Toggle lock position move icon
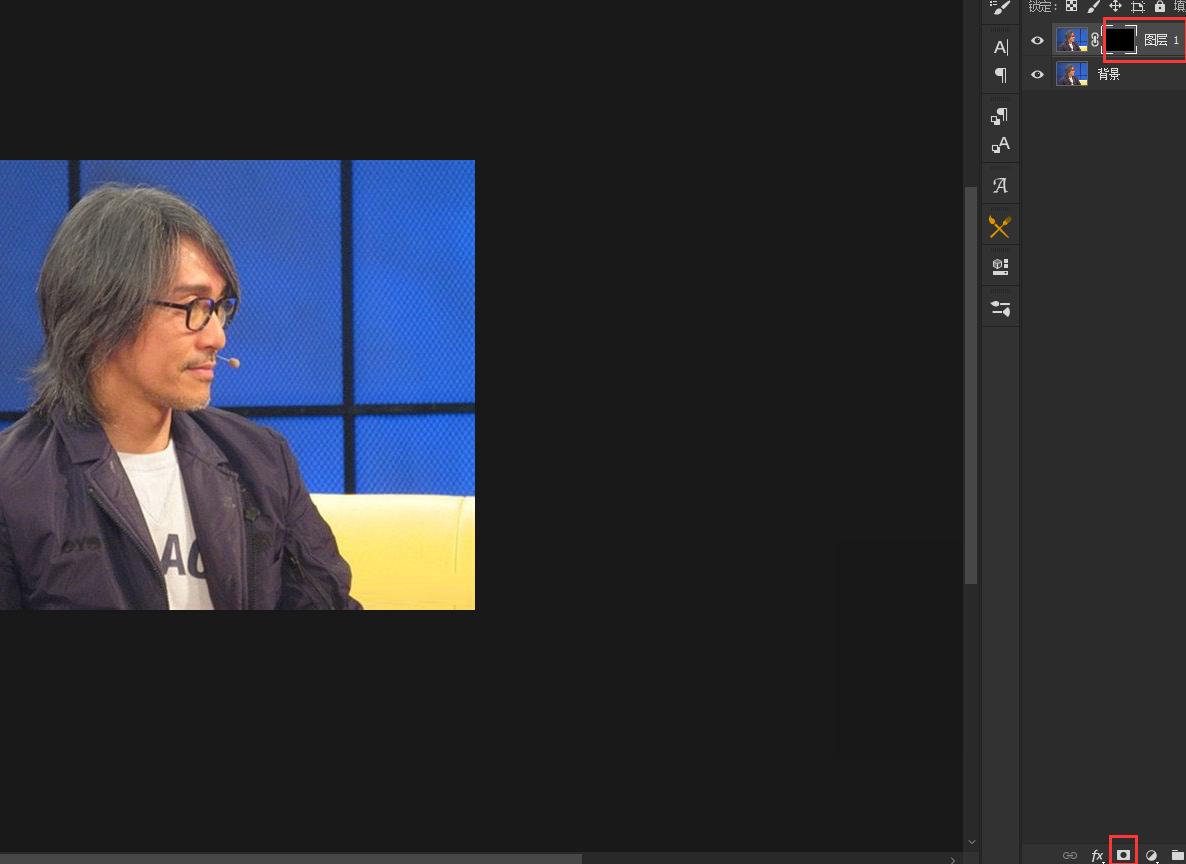Screen dimensions: 1186x864 click(x=1115, y=7)
